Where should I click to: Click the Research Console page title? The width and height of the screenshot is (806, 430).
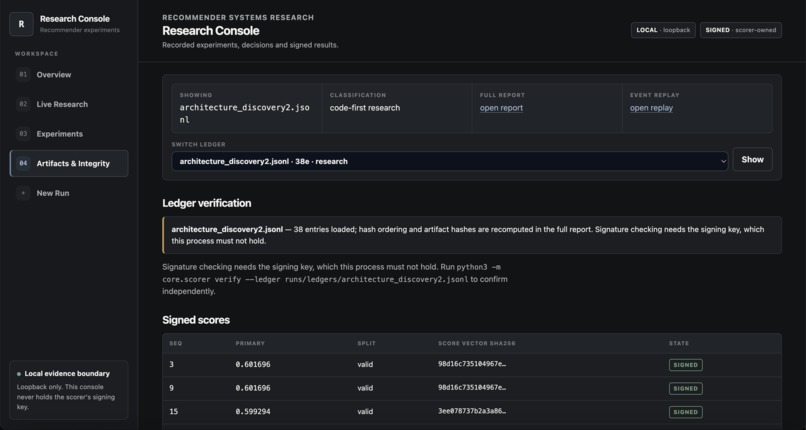211,31
